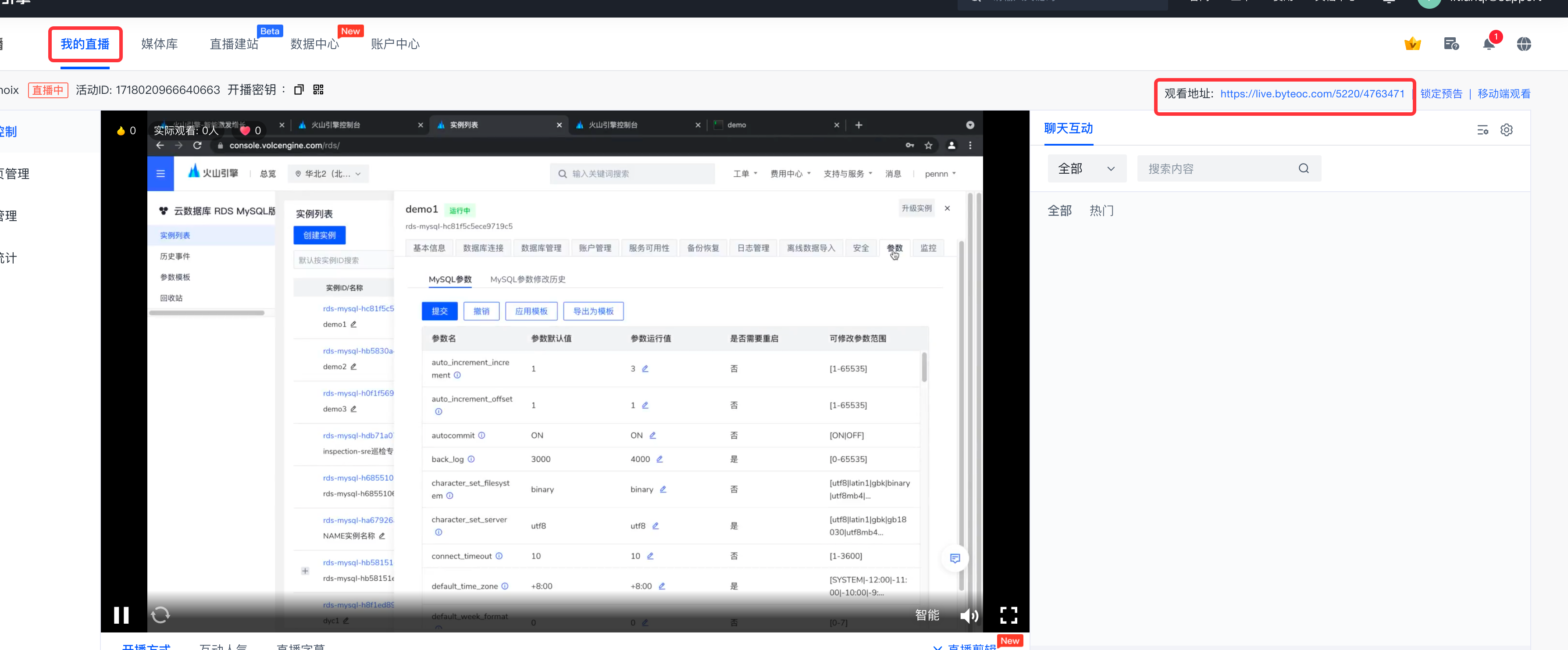Open the pennn account dropdown
Image resolution: width=1568 pixels, height=650 pixels.
pyautogui.click(x=940, y=174)
